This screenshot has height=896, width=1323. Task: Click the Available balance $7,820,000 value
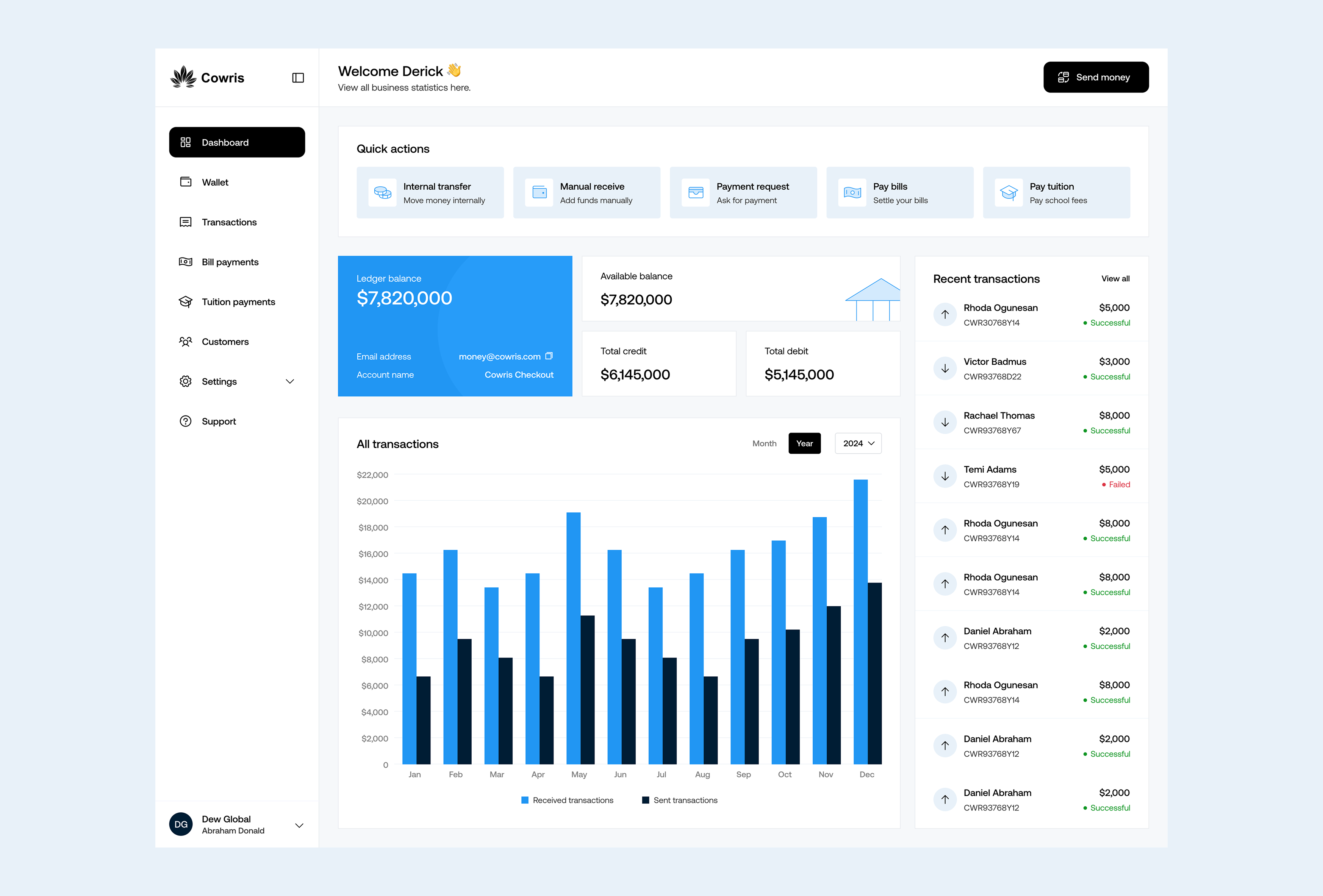(636, 300)
